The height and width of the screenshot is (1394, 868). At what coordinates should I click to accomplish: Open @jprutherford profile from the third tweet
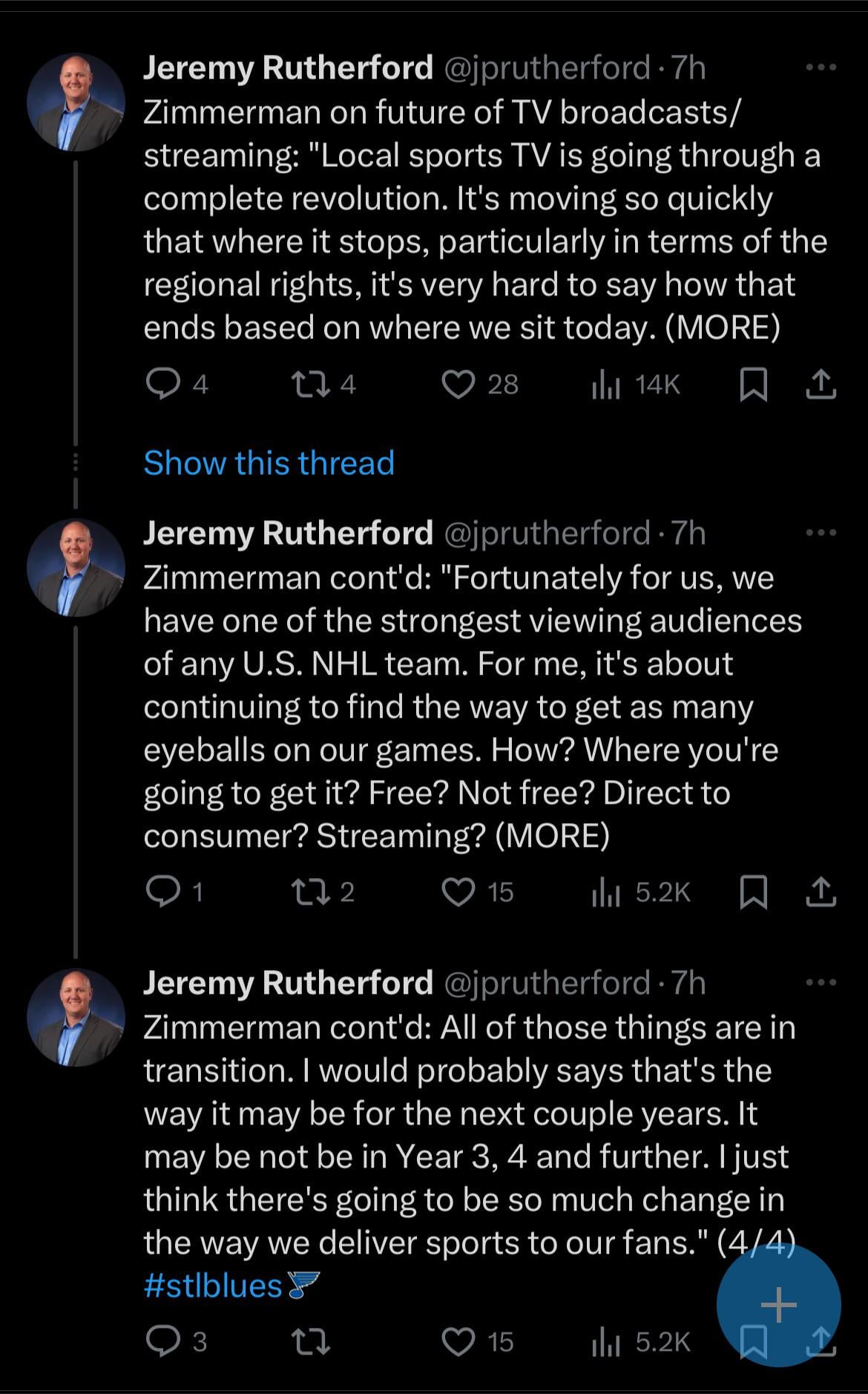(546, 983)
